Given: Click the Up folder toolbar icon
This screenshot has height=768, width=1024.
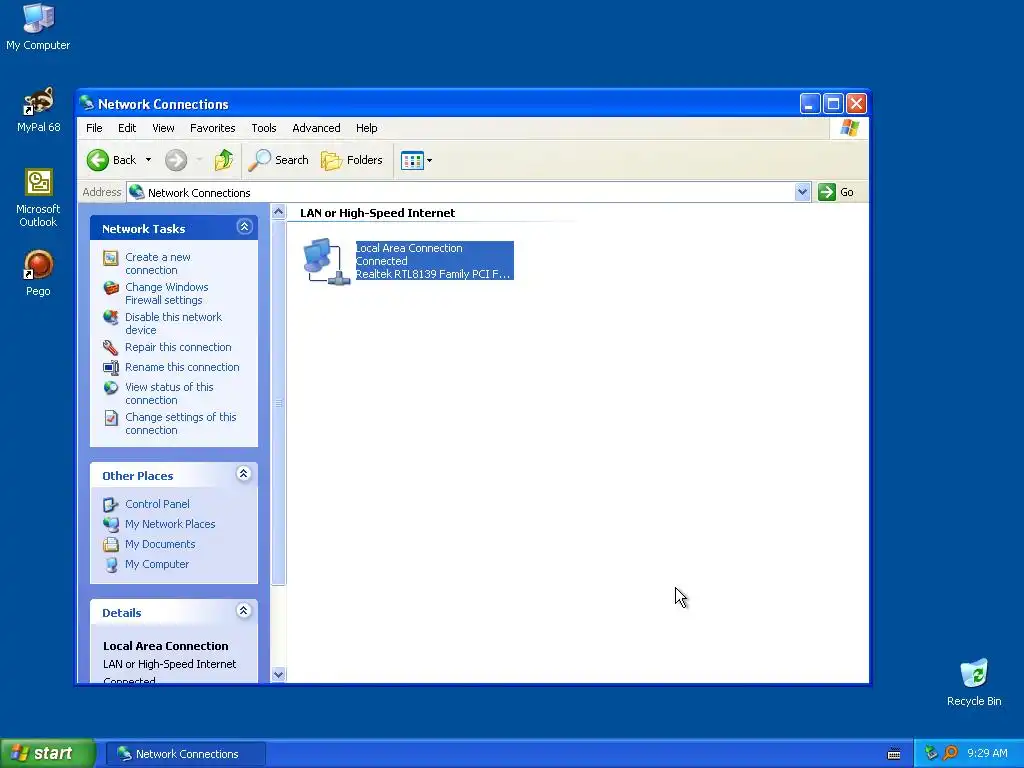Looking at the screenshot, I should click(224, 160).
